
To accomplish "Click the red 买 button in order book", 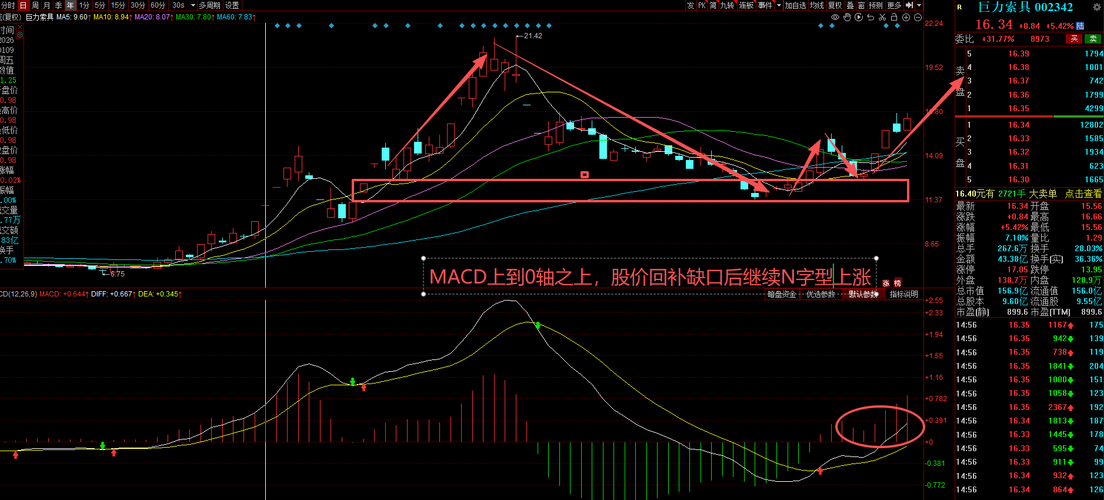I will click(x=1074, y=39).
